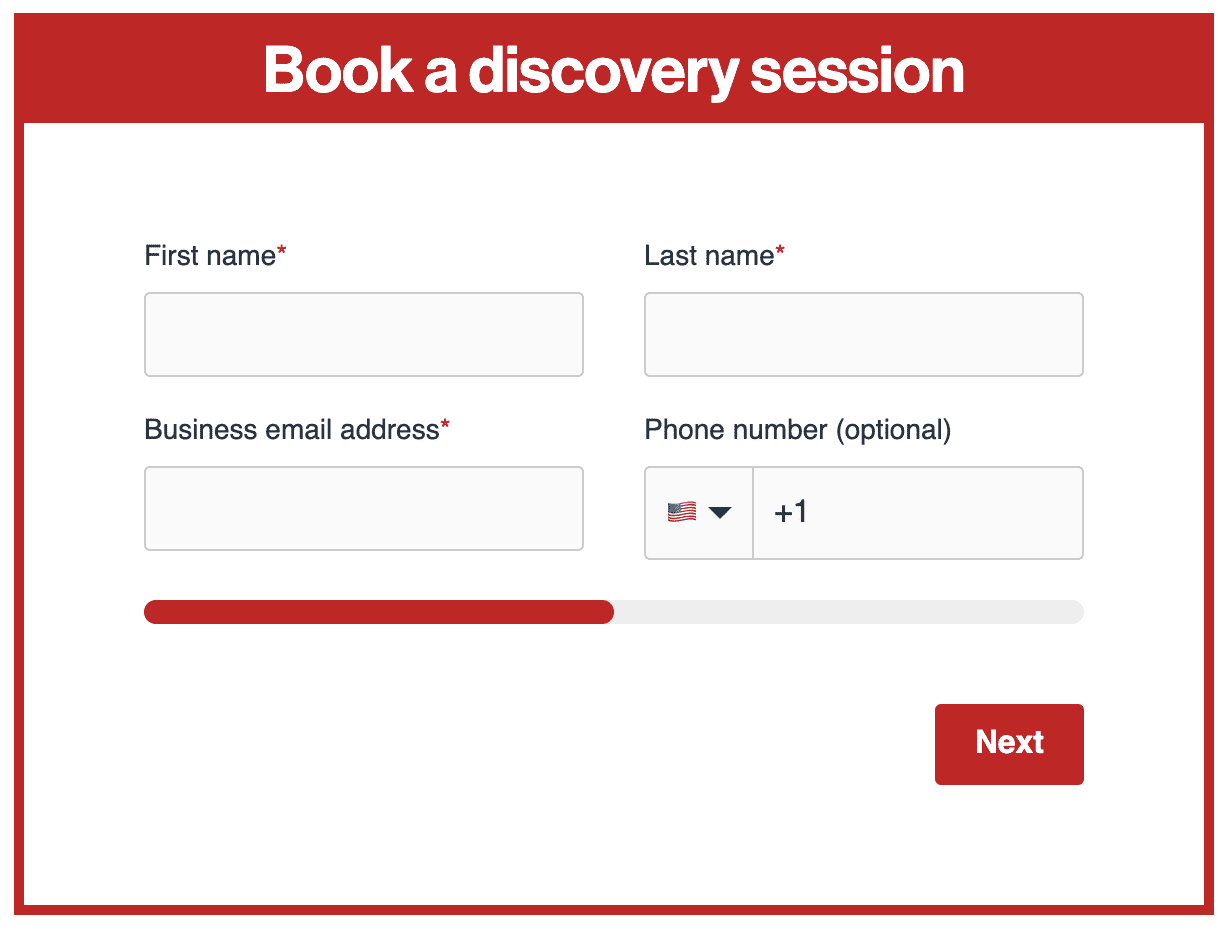This screenshot has width=1226, height=926.
Task: Click the "(optional)" text beside Phone number
Action: coord(893,430)
